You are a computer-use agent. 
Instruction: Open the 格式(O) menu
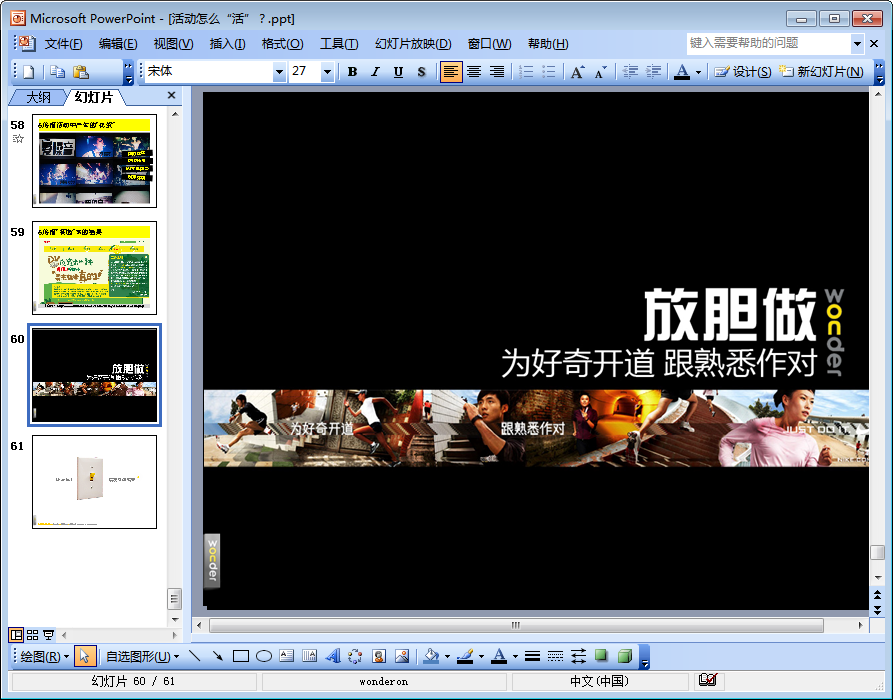point(282,44)
